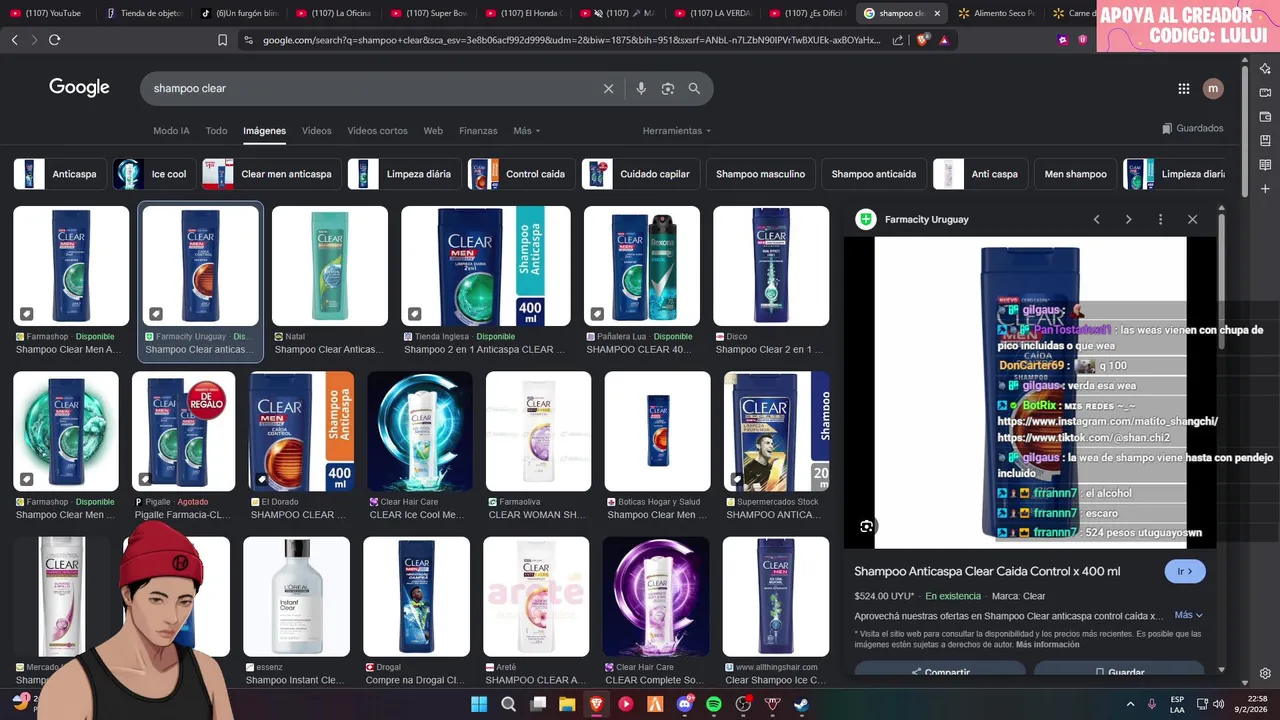Filter by the Men shampoo chip
Screen dimensions: 1280x720
(1075, 174)
